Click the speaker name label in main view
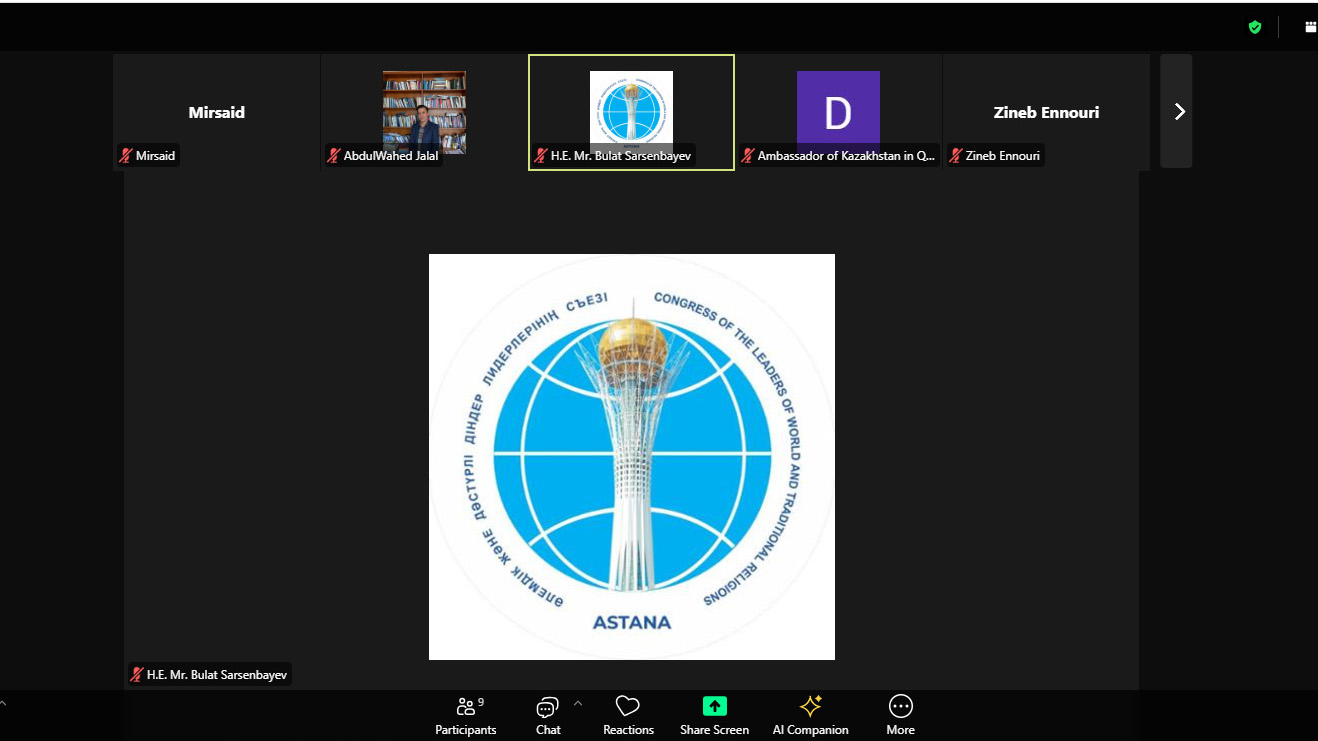Image resolution: width=1318 pixels, height=741 pixels. tap(216, 675)
